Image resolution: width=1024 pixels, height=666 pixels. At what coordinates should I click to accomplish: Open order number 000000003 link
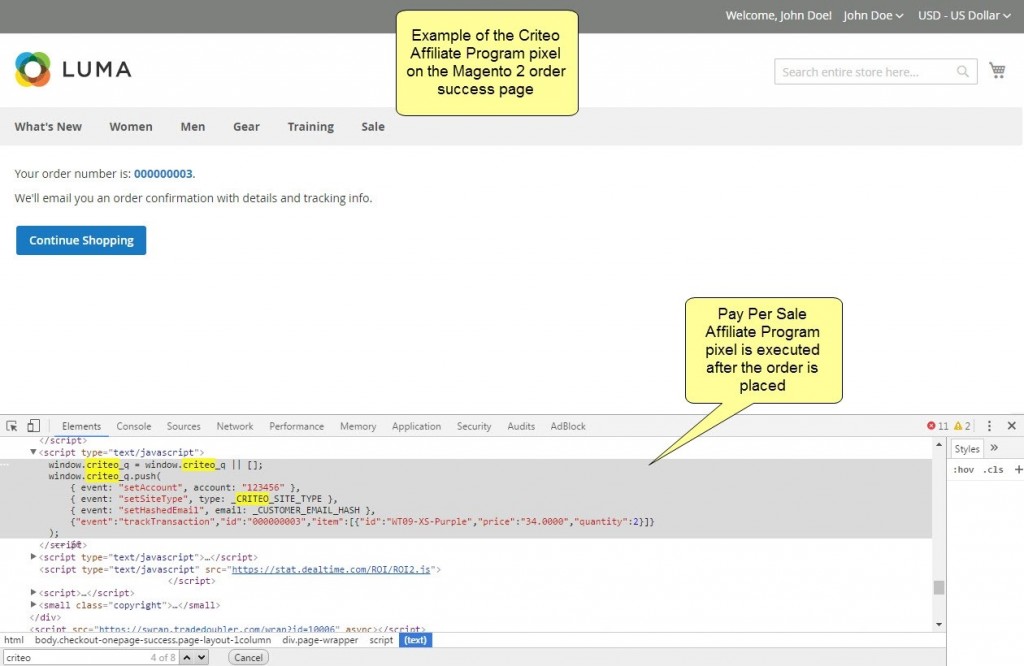click(163, 174)
